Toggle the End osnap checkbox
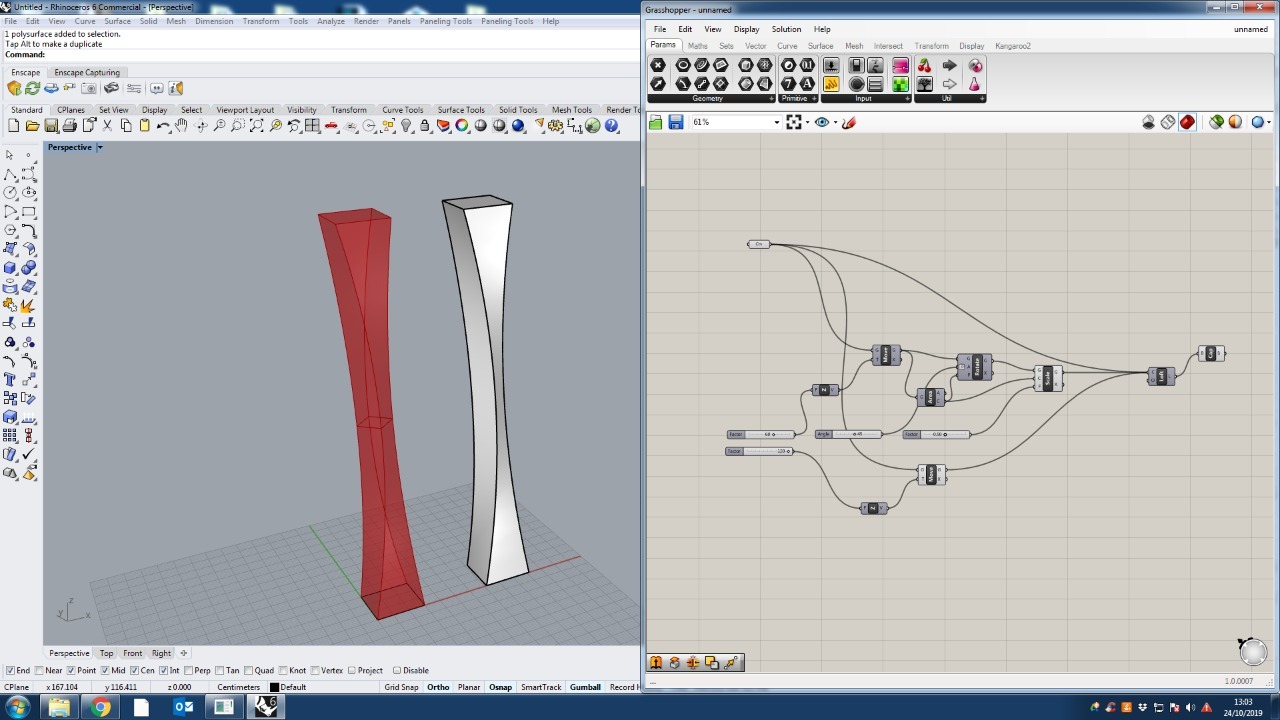The width and height of the screenshot is (1280, 720). [10, 671]
